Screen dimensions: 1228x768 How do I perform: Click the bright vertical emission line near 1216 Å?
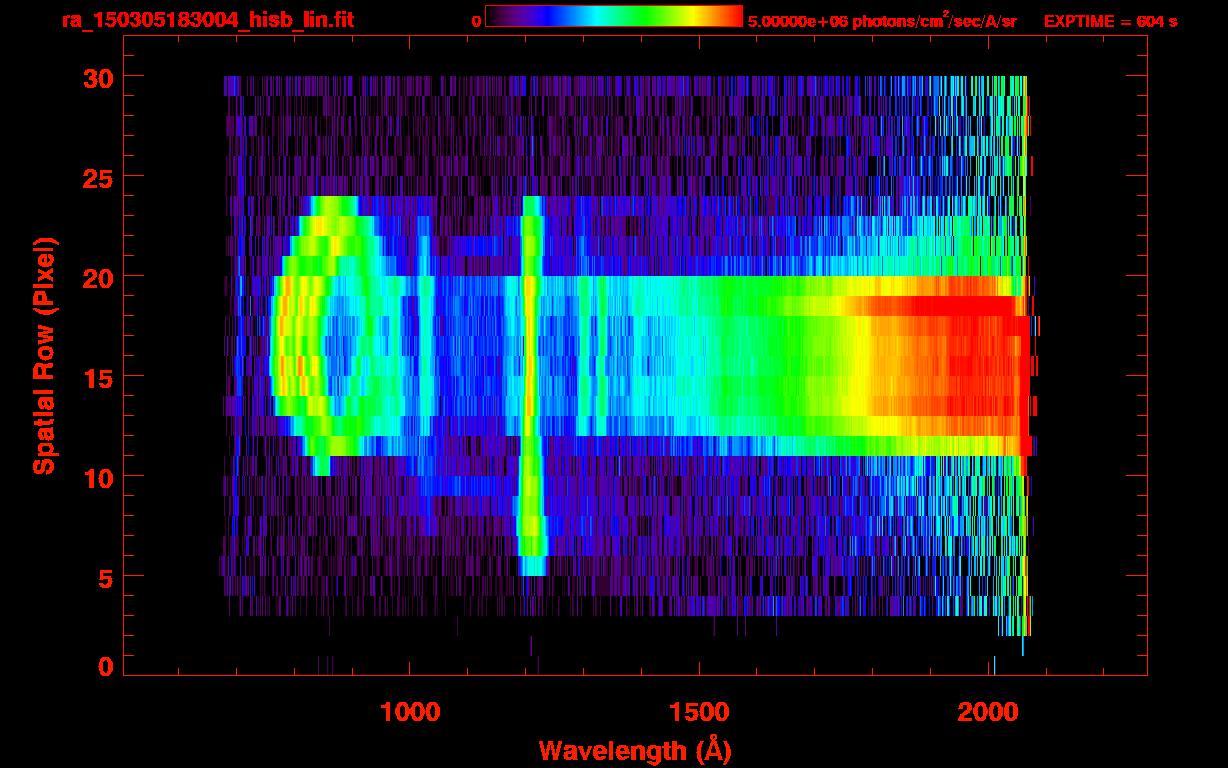click(x=531, y=385)
